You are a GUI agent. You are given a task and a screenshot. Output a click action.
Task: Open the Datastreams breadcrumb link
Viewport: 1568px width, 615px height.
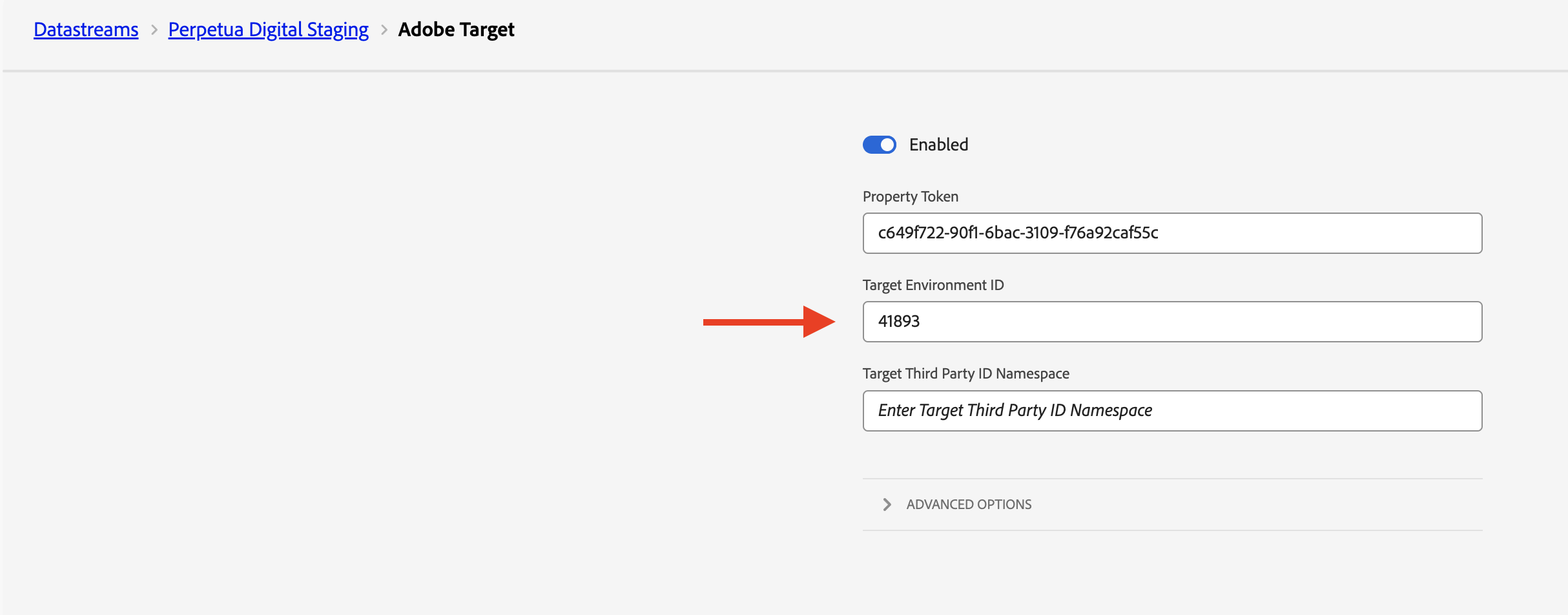click(x=86, y=30)
